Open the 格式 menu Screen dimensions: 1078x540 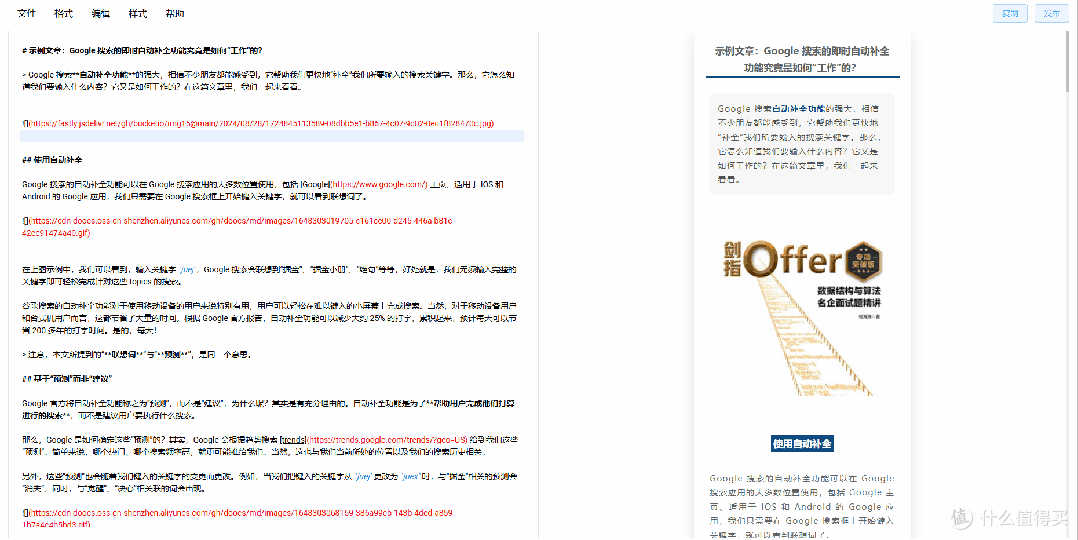click(63, 13)
